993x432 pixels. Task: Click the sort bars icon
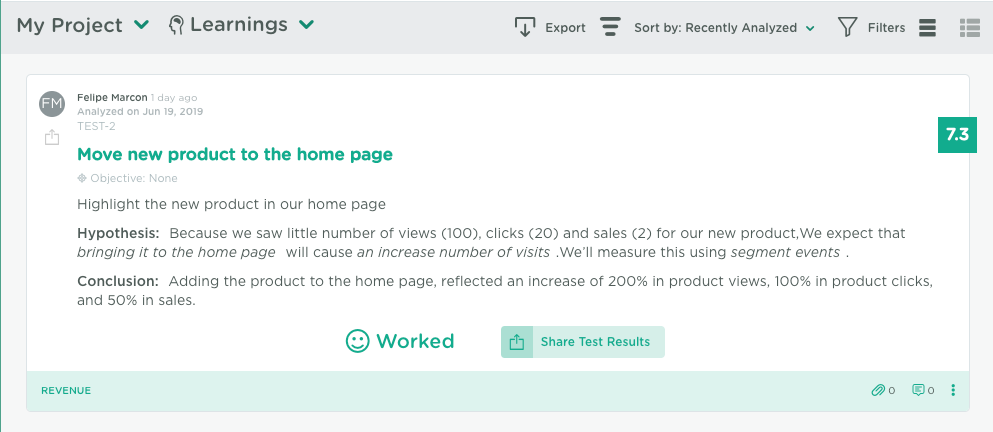(x=610, y=27)
